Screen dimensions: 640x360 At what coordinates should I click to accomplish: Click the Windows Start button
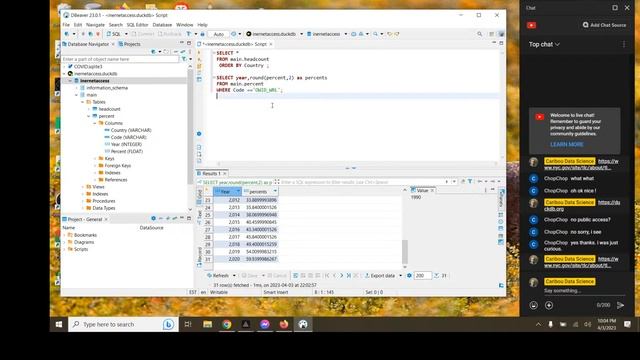point(59,324)
